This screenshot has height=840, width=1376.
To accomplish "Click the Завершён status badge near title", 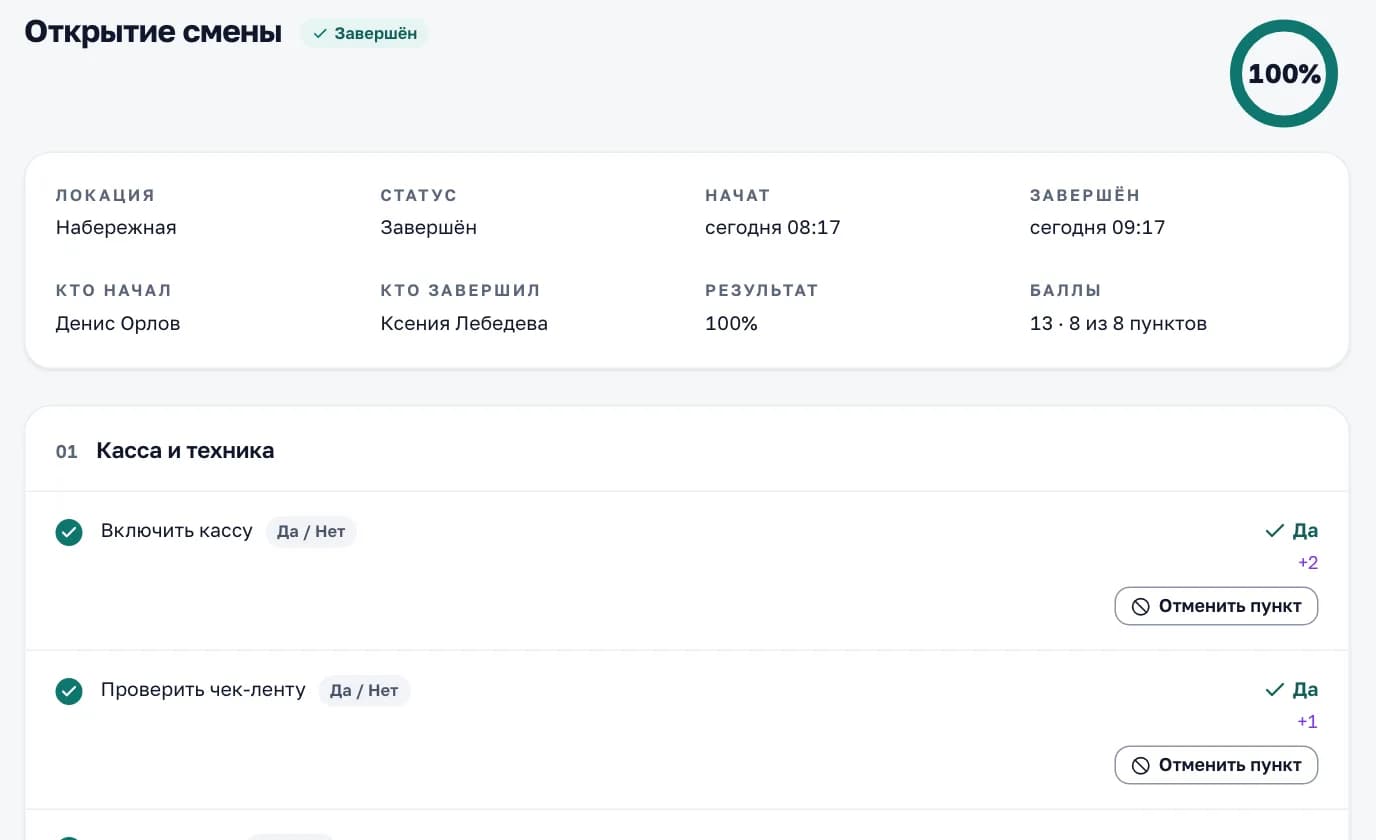I will click(364, 34).
